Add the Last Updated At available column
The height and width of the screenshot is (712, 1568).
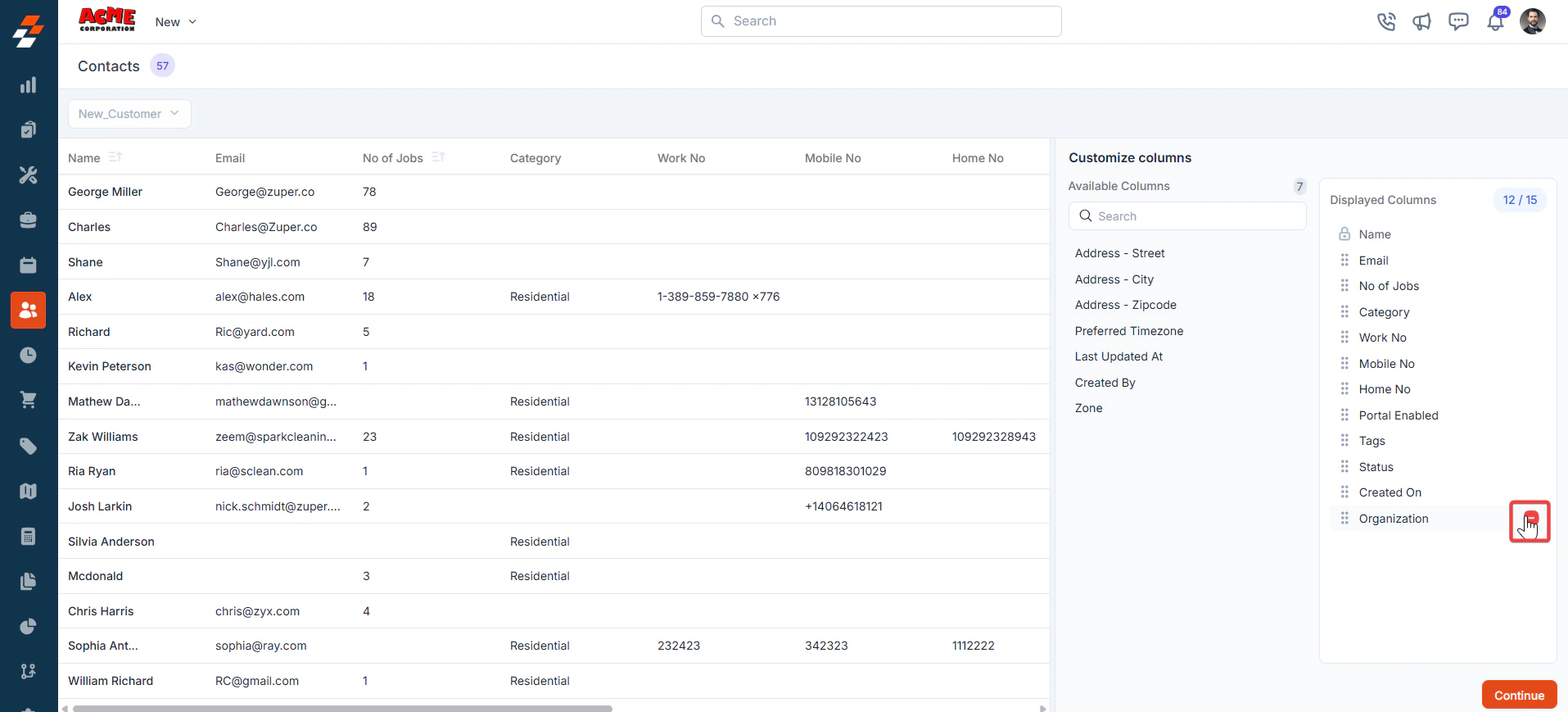coord(1118,356)
